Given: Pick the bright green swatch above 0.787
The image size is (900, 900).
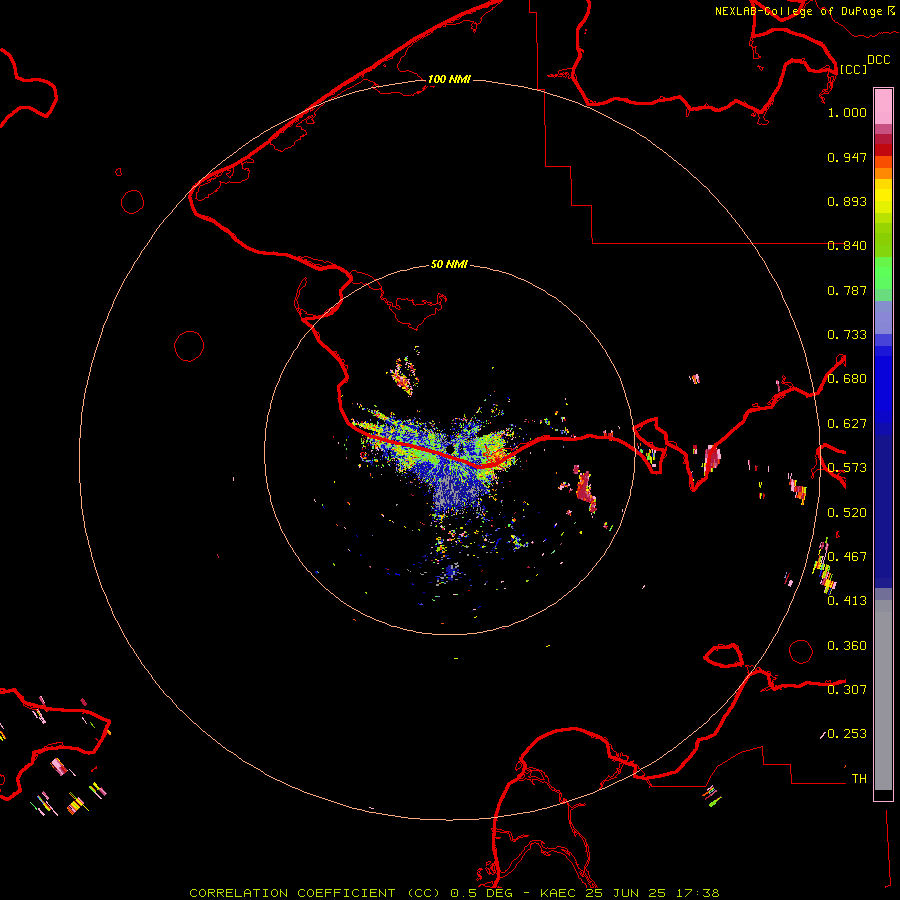Looking at the screenshot, I should (883, 273).
